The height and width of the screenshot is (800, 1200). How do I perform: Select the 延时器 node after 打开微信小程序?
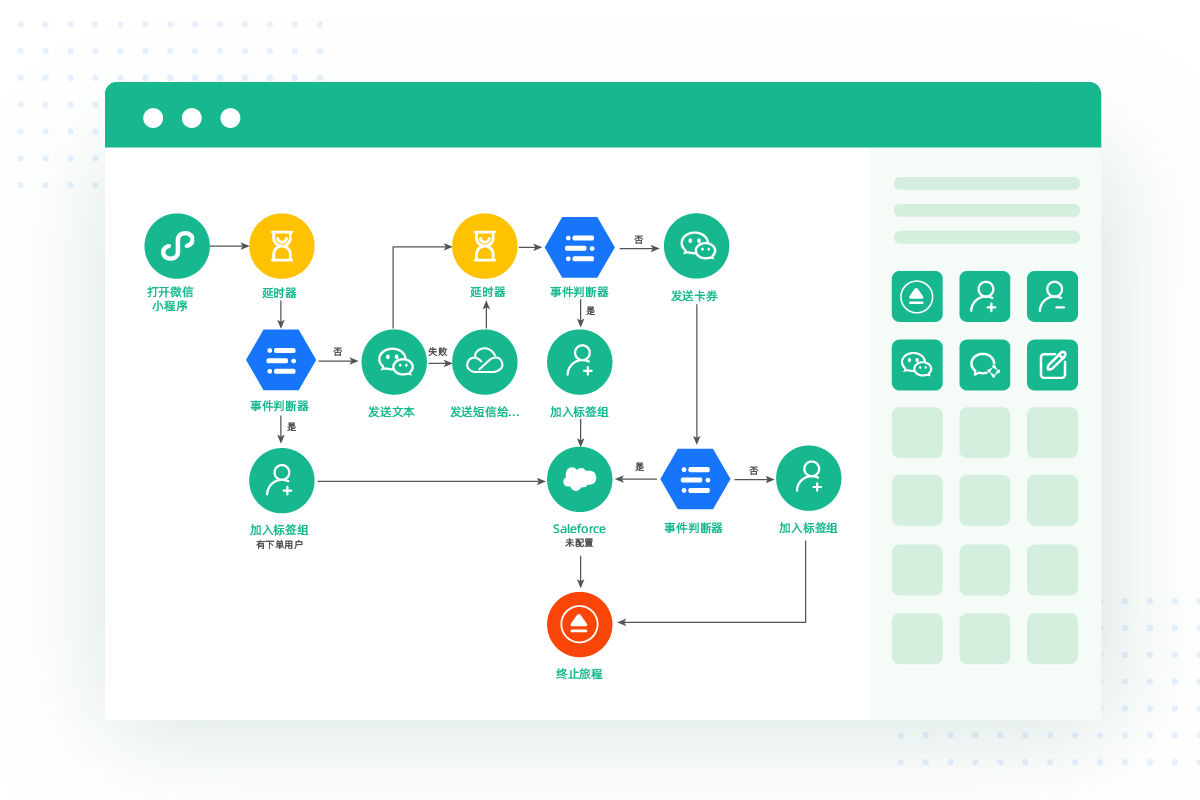pos(281,246)
